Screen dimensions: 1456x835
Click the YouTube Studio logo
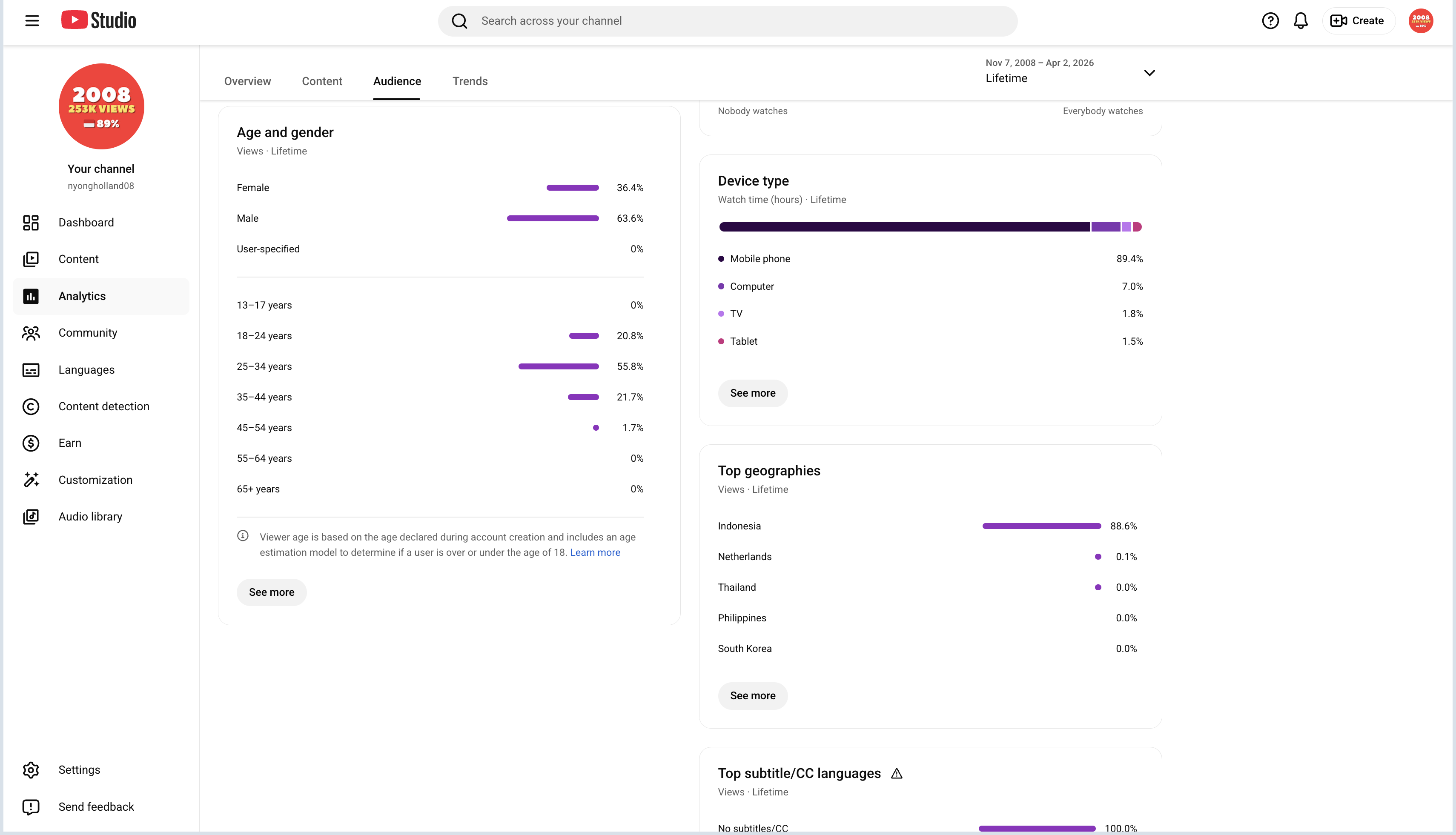pyautogui.click(x=99, y=21)
